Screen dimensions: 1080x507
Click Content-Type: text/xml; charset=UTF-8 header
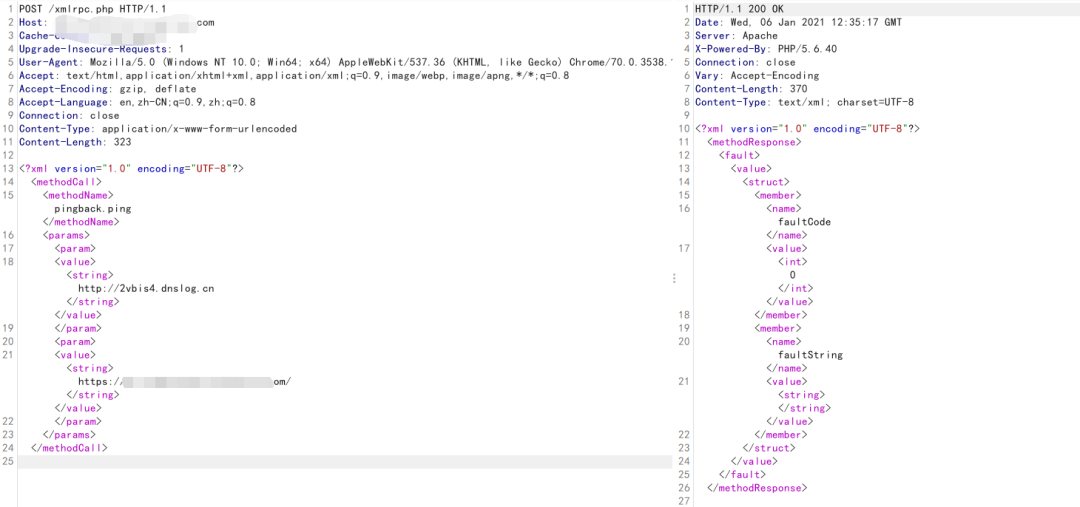pyautogui.click(x=804, y=102)
